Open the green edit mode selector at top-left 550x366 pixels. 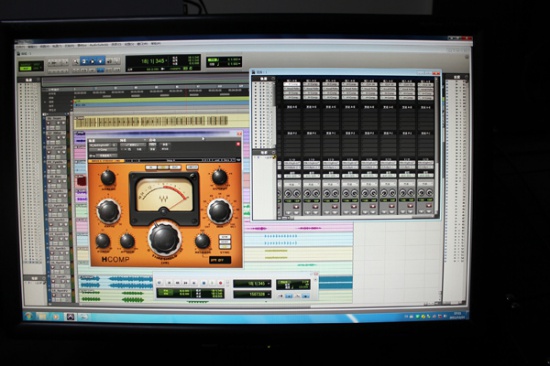coord(32,66)
